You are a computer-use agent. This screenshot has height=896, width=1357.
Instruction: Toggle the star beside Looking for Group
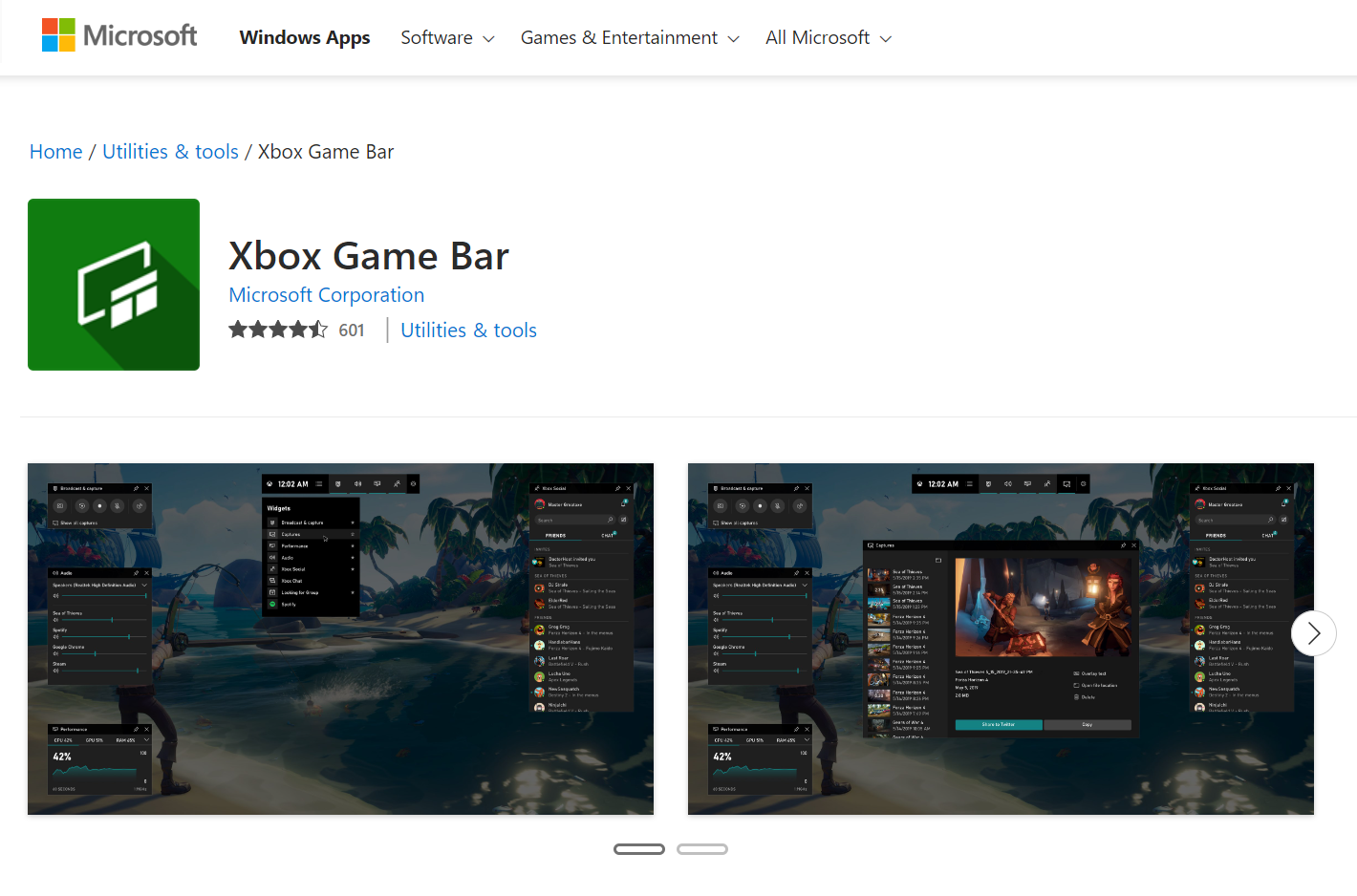pyautogui.click(x=353, y=593)
